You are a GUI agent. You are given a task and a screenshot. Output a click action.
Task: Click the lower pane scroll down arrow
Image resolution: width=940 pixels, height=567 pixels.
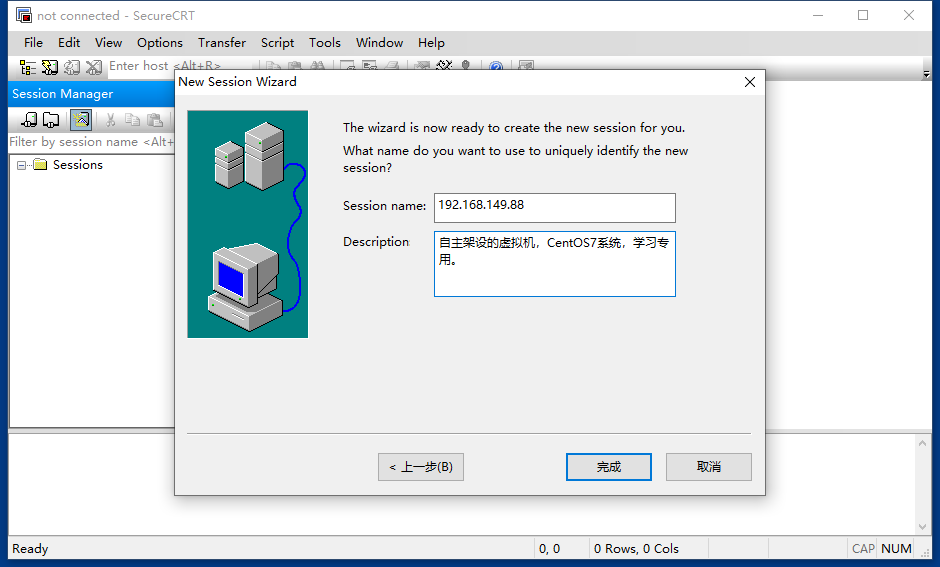tap(923, 527)
